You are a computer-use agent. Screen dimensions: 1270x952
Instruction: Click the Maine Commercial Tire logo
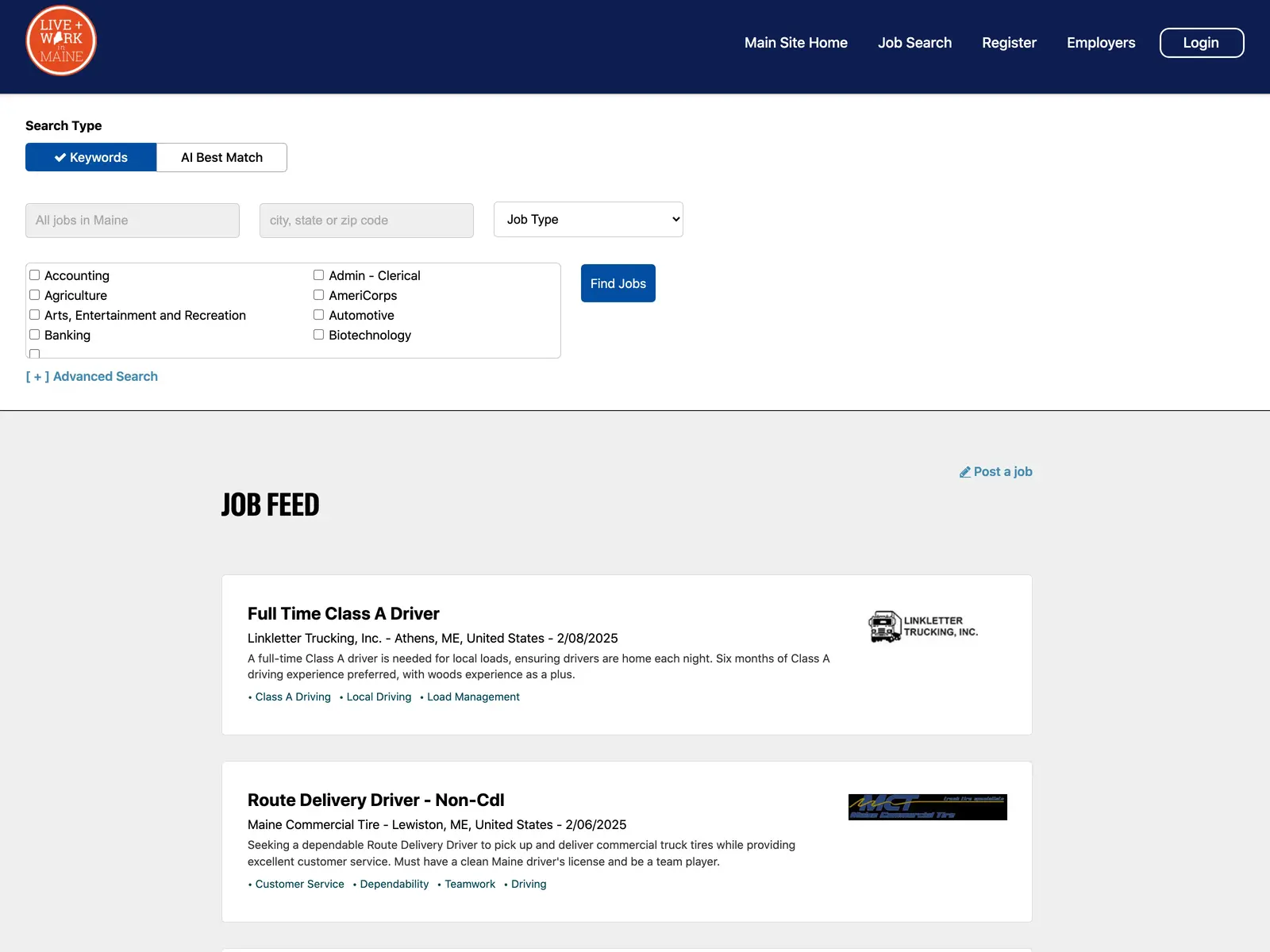927,807
